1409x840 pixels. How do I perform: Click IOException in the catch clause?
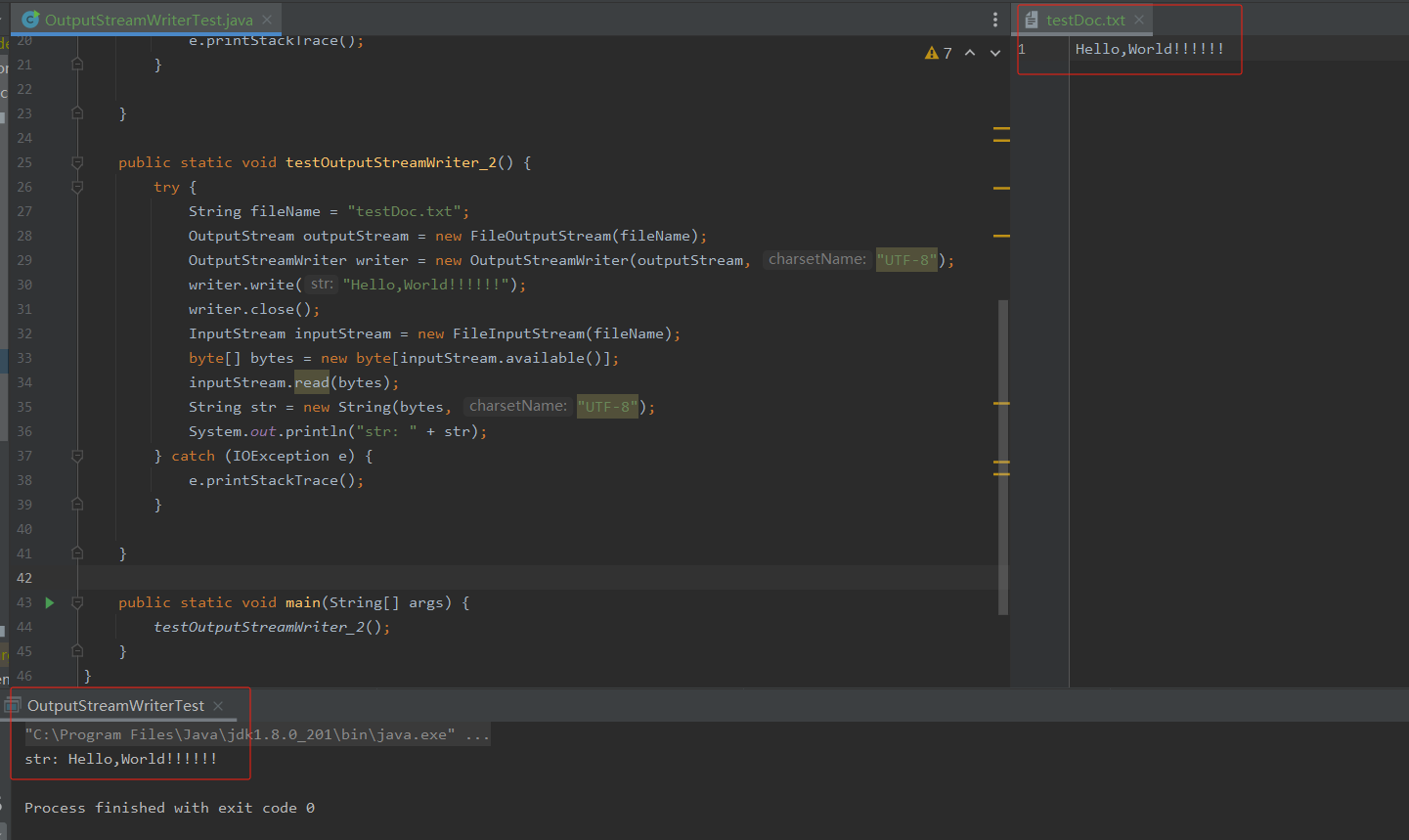282,456
